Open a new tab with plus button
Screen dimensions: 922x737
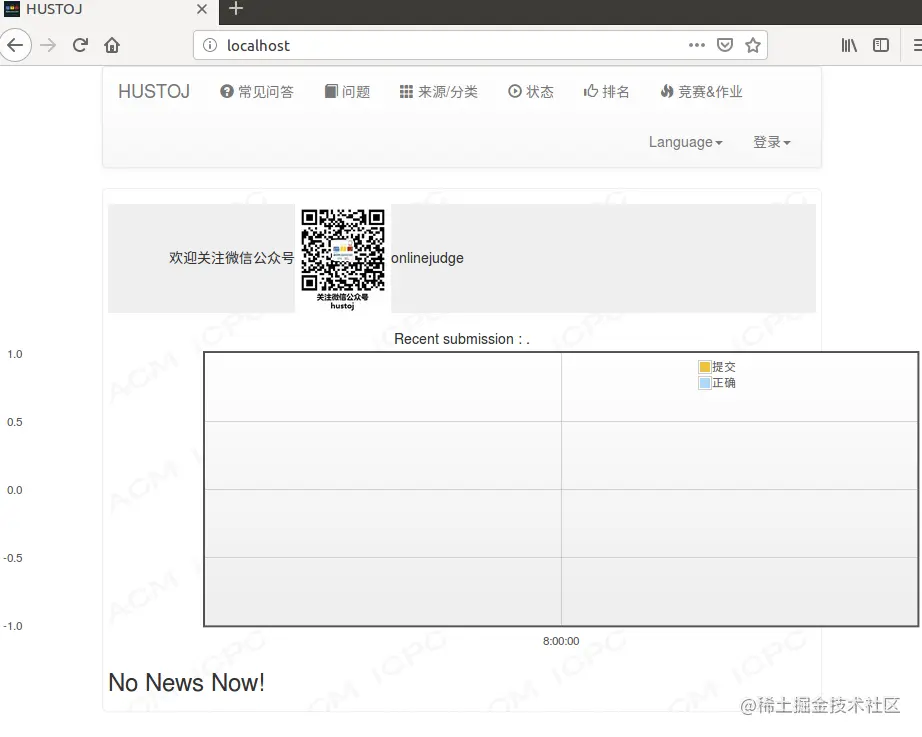tap(236, 9)
